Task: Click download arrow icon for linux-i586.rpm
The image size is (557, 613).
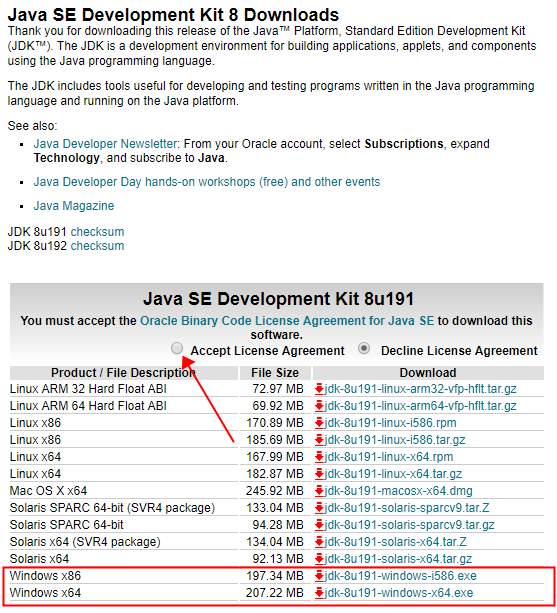Action: point(319,423)
